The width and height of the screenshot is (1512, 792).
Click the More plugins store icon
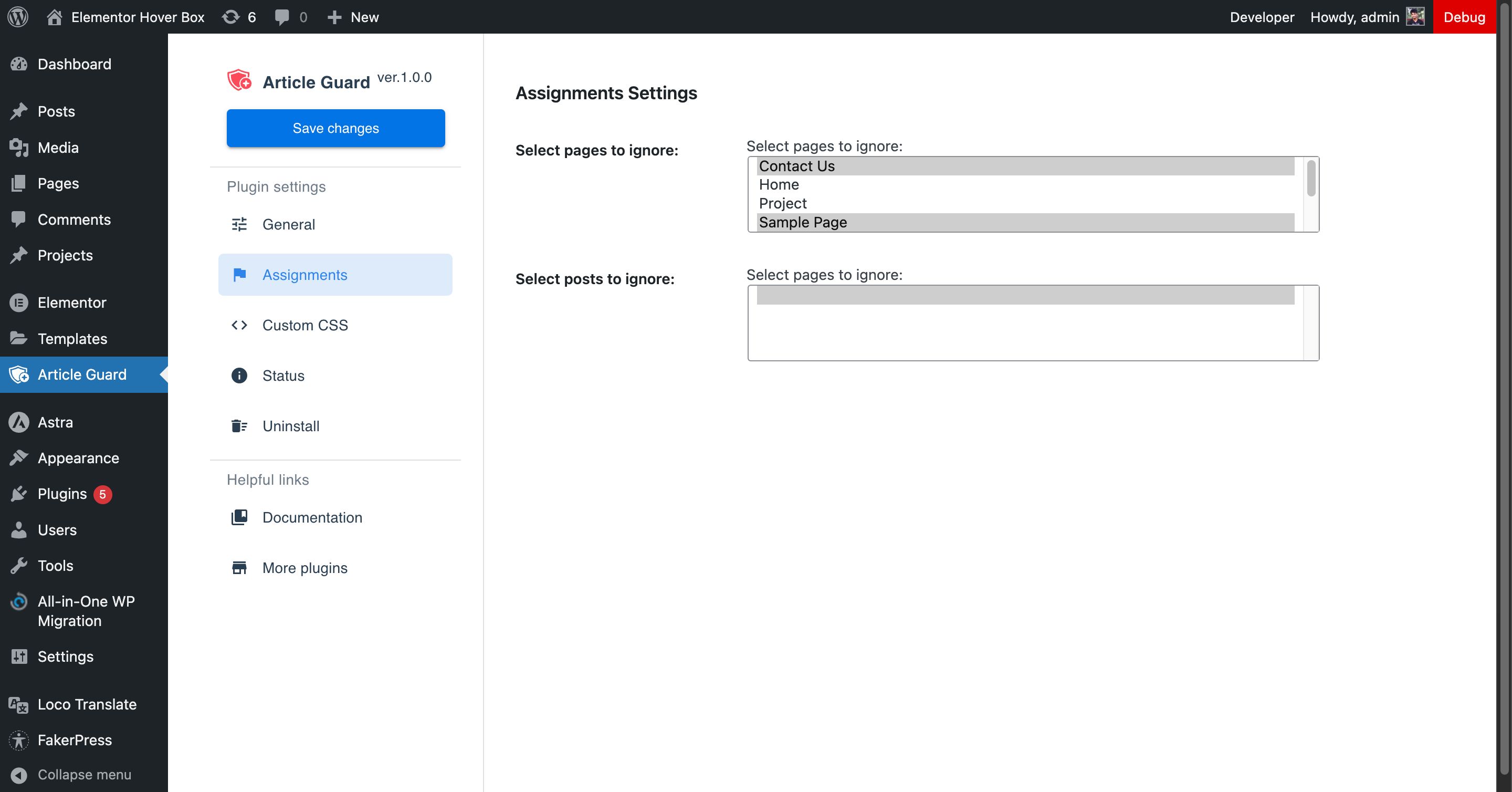click(x=239, y=568)
